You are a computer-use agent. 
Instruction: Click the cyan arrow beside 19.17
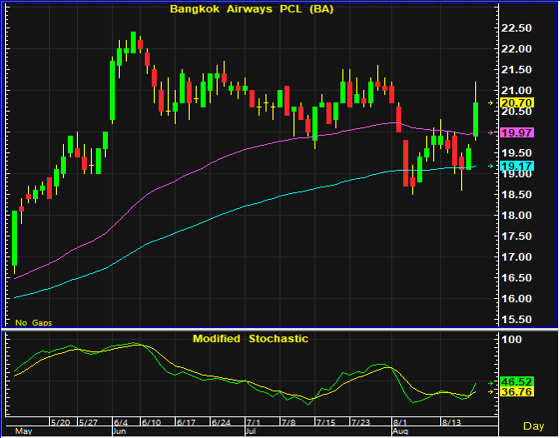491,166
